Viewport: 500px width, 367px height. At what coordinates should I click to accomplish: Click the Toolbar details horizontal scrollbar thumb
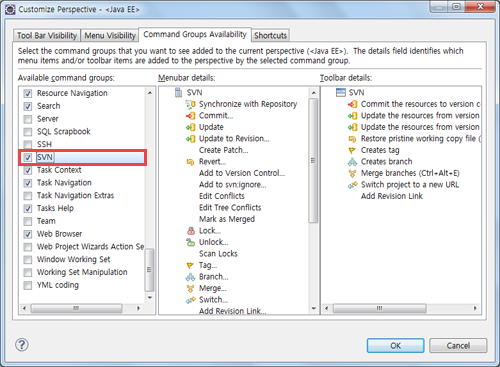379,308
